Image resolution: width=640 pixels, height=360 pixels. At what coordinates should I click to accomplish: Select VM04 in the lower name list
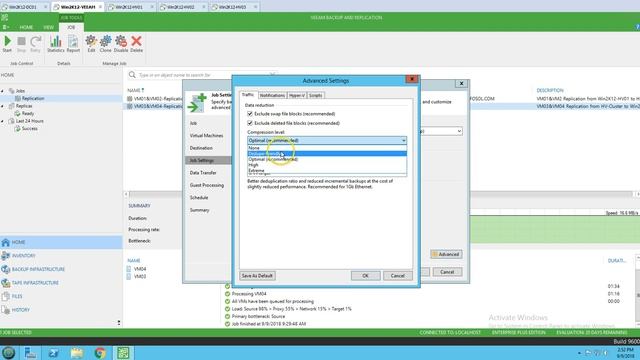coord(140,269)
